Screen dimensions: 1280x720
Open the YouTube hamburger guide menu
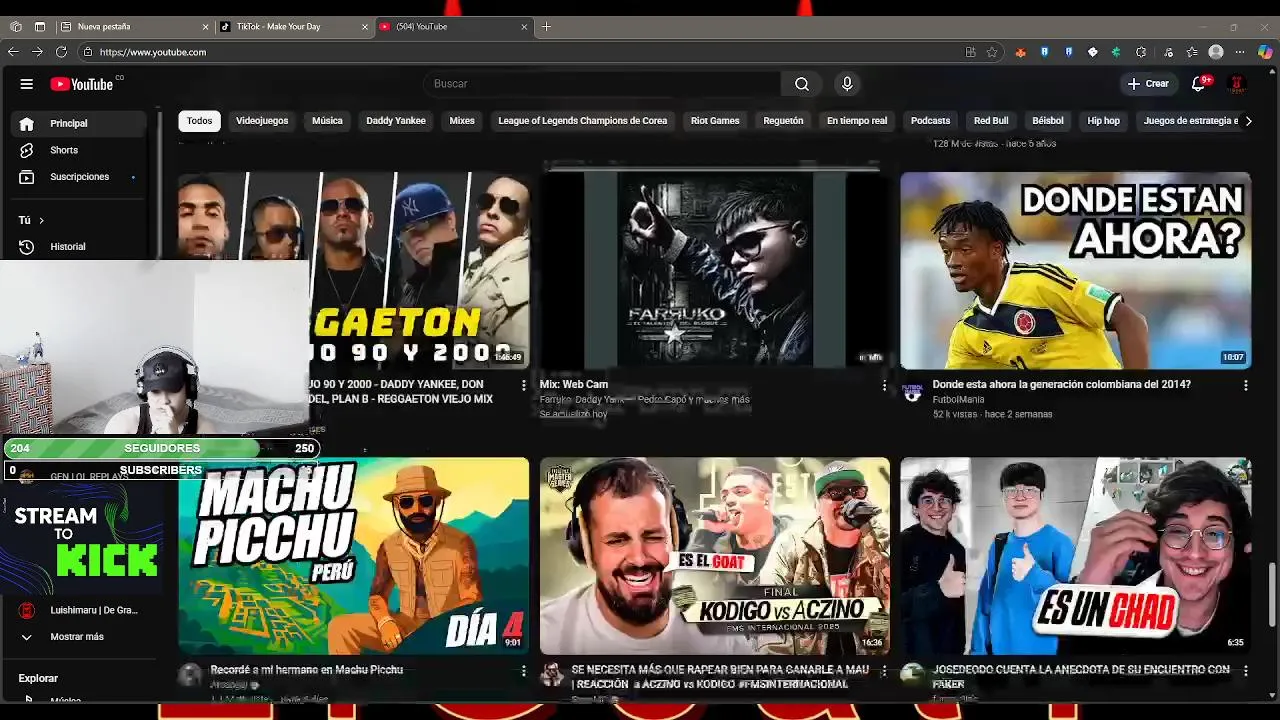click(x=27, y=84)
